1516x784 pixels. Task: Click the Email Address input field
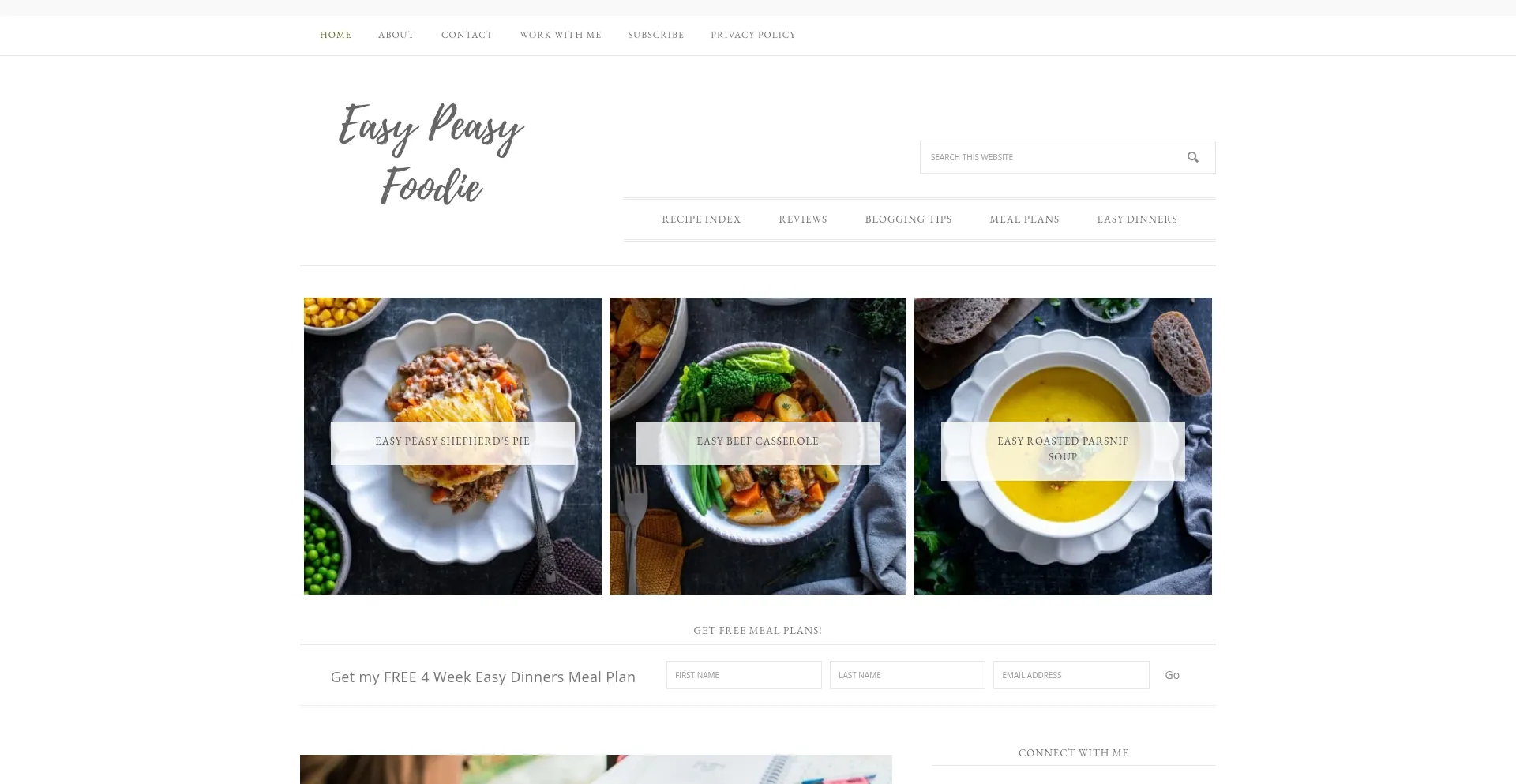(x=1071, y=675)
